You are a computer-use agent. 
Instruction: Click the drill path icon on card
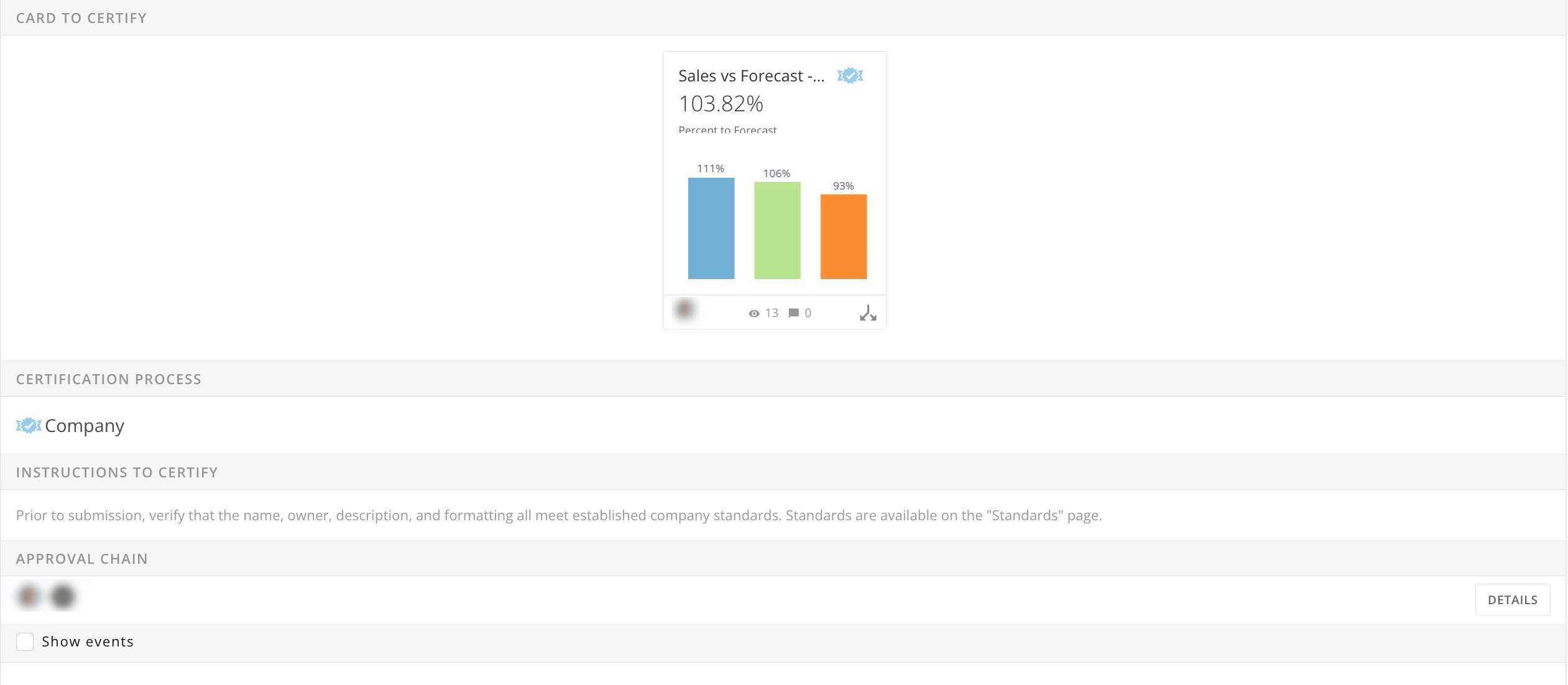868,313
